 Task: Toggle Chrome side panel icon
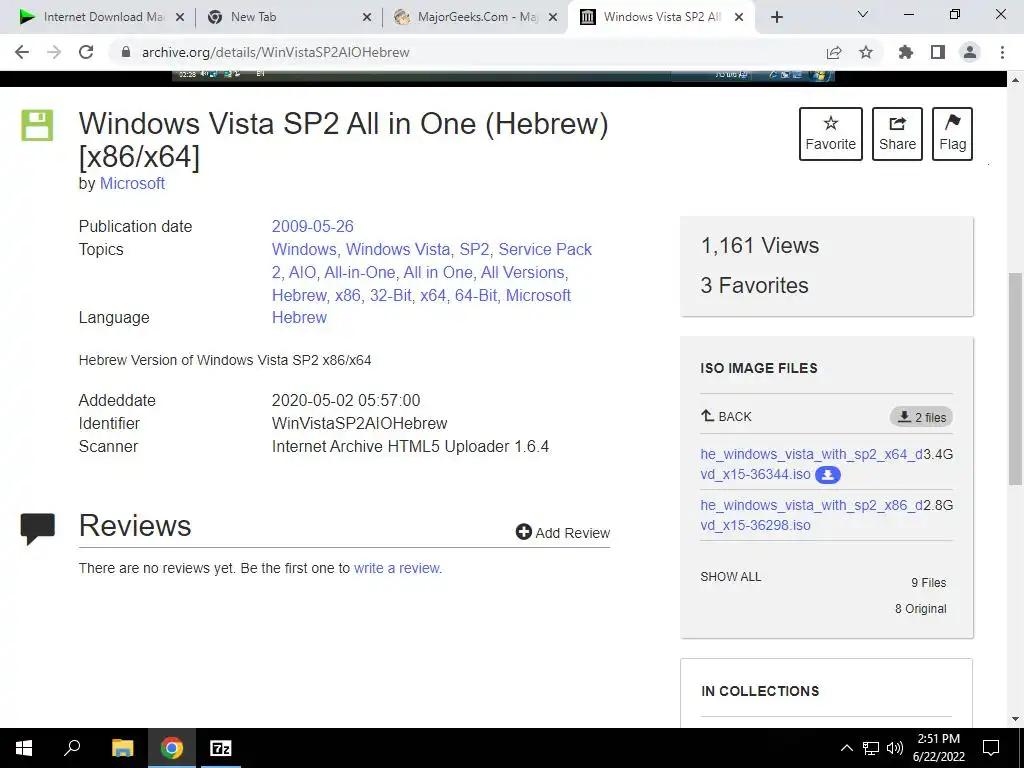(938, 52)
